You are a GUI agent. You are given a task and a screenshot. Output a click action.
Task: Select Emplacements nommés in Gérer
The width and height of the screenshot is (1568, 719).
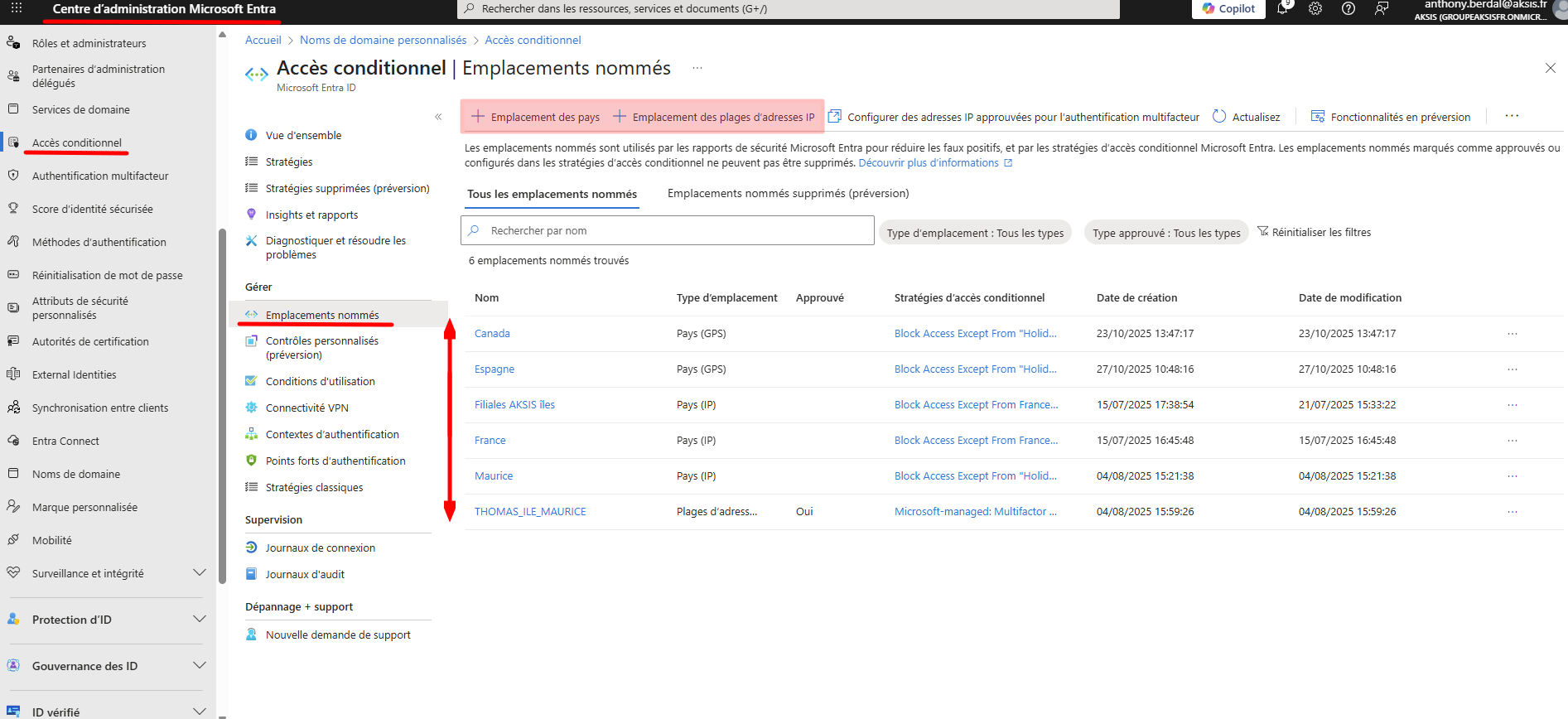322,315
